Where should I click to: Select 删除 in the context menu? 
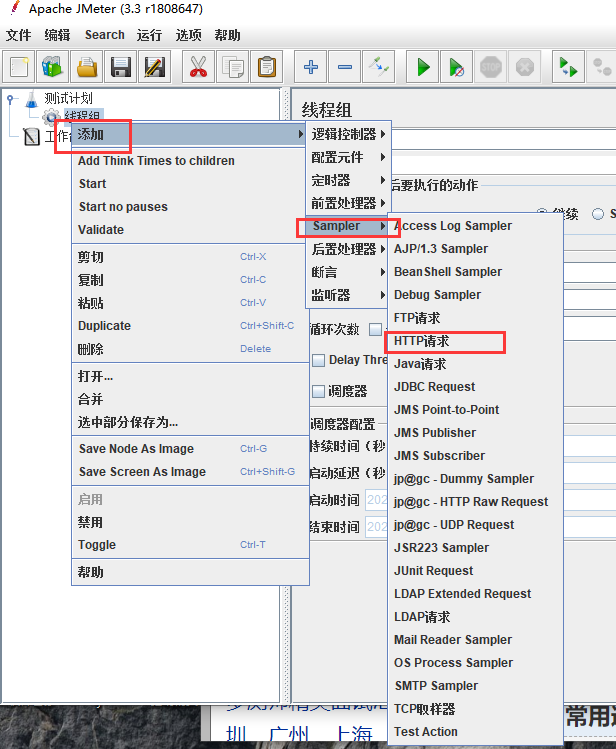coord(191,349)
